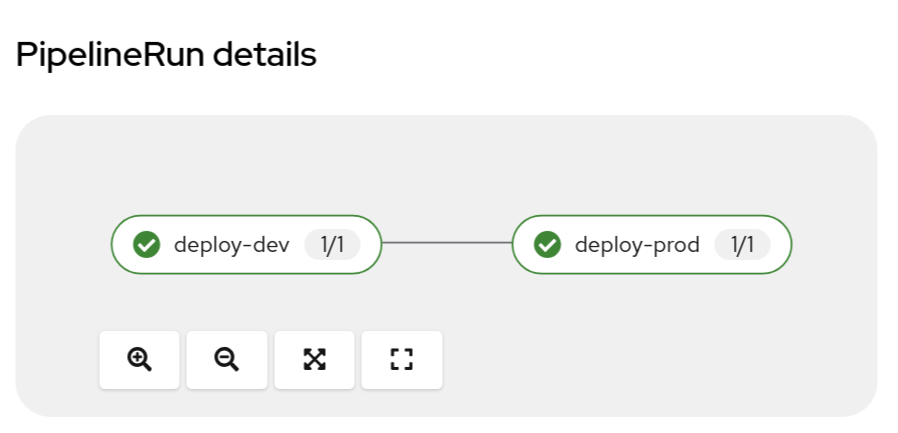Screen dimensions: 898x433
Task: Click blank canvas right of deploy-prod node
Action: pyautogui.click(x=835, y=244)
